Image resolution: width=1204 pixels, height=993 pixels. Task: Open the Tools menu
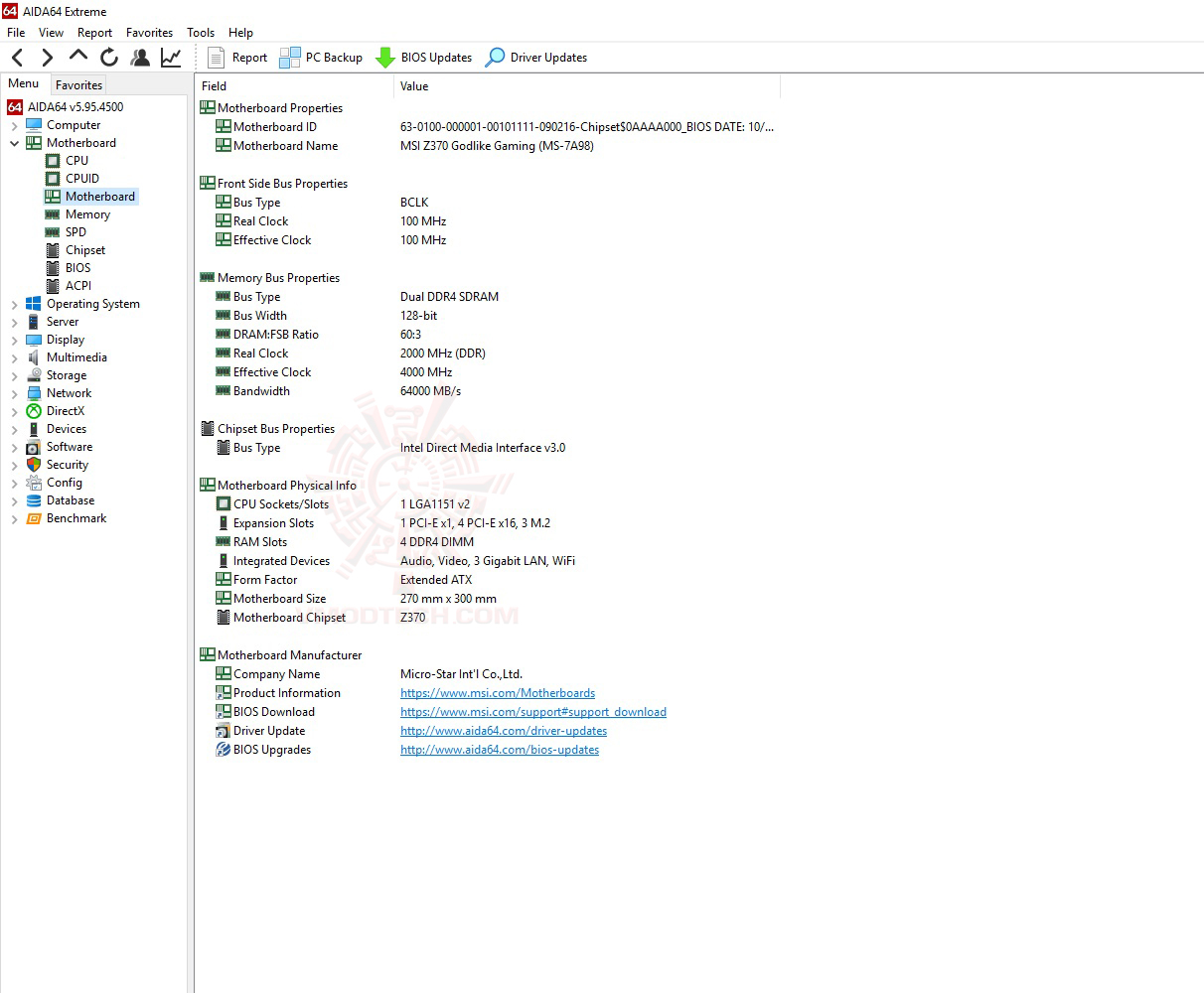(x=201, y=32)
